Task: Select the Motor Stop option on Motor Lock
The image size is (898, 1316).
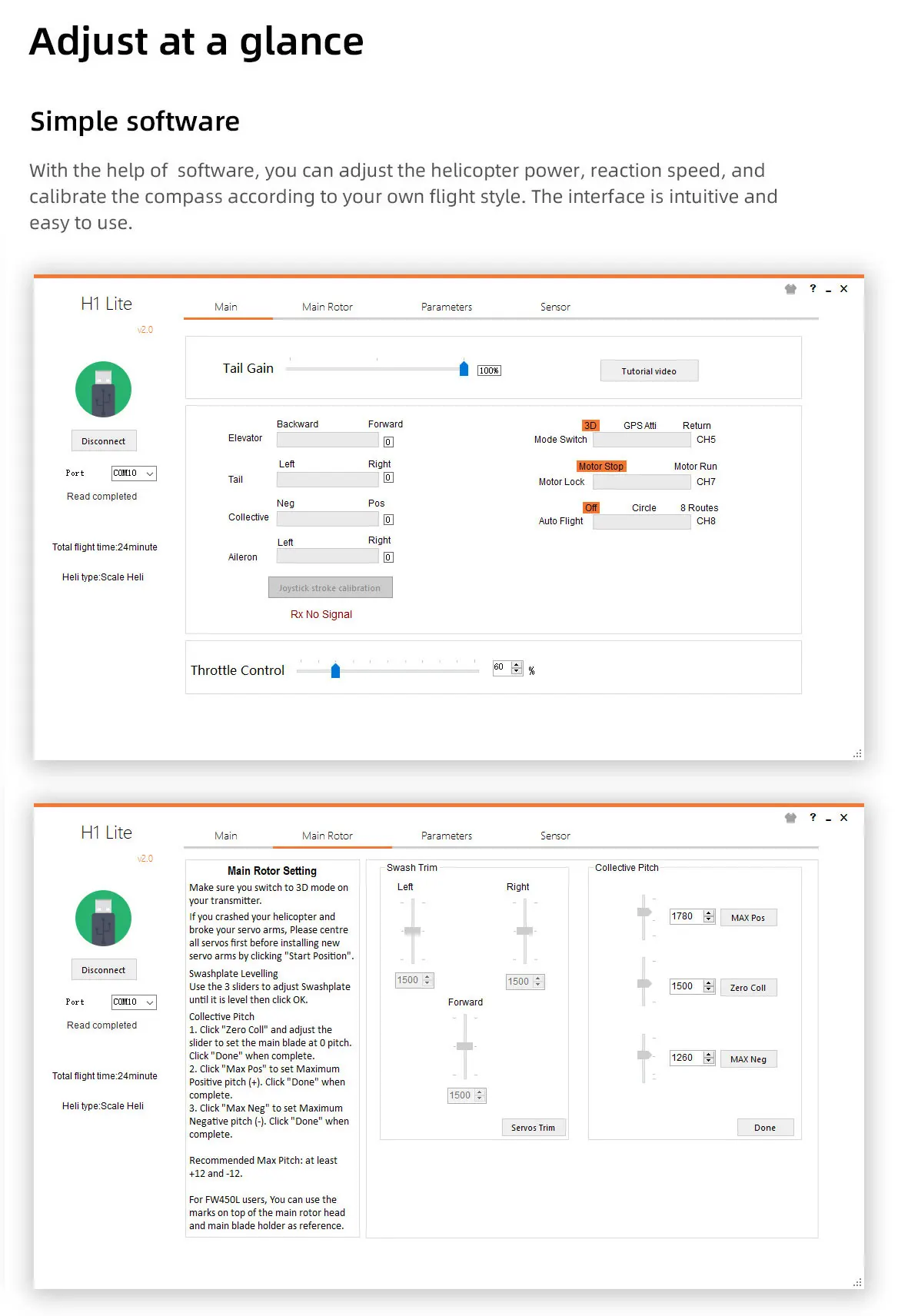Action: pos(601,467)
